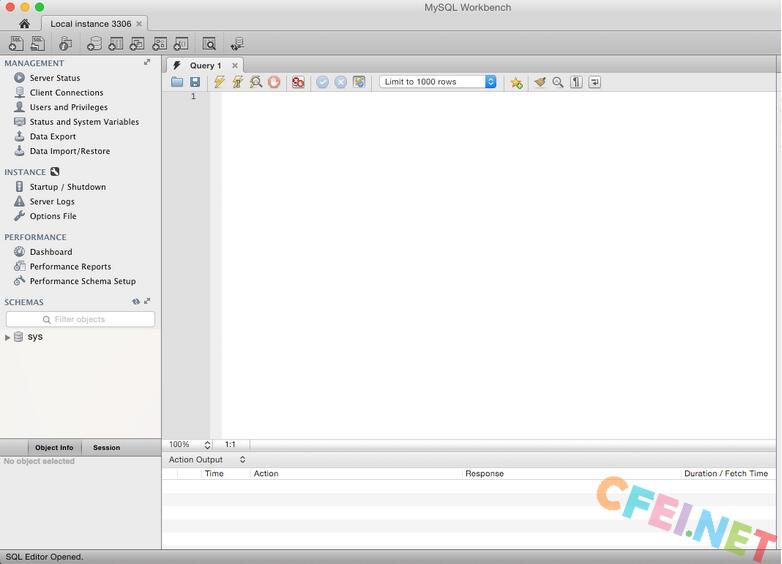Execute statement under cursor icon

coord(238,82)
